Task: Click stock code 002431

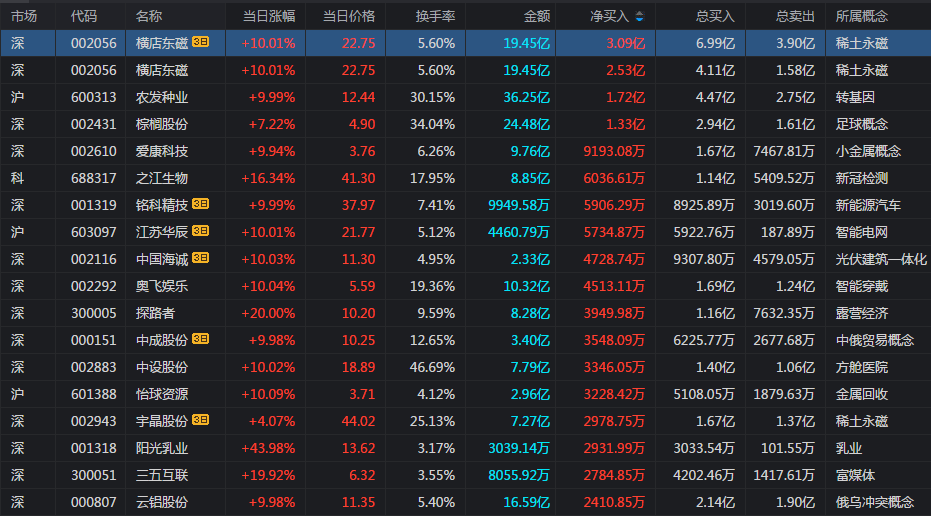Action: 94,124
